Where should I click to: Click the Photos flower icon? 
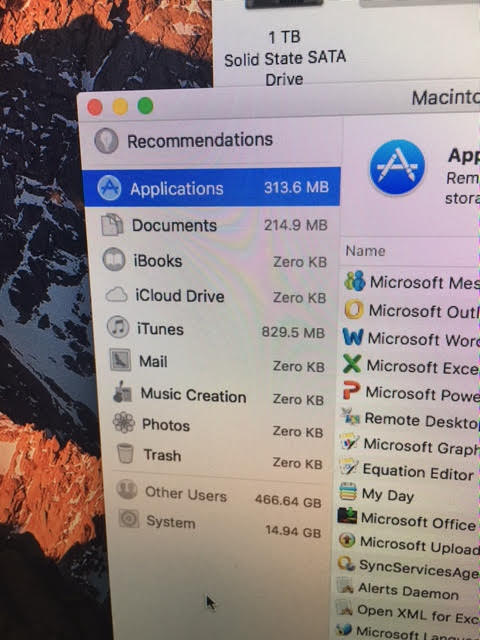coord(124,422)
